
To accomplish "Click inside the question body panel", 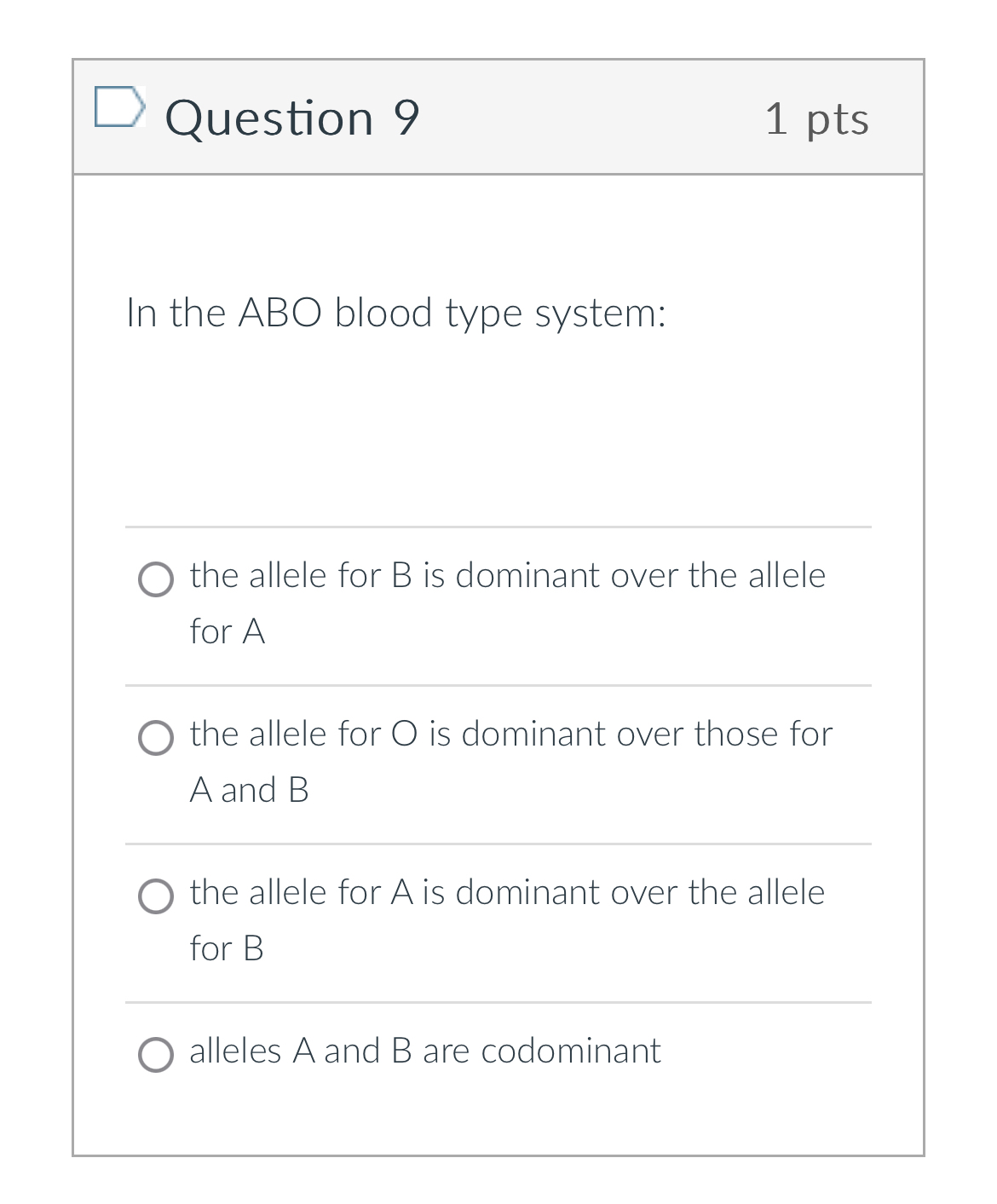I will click(498, 426).
